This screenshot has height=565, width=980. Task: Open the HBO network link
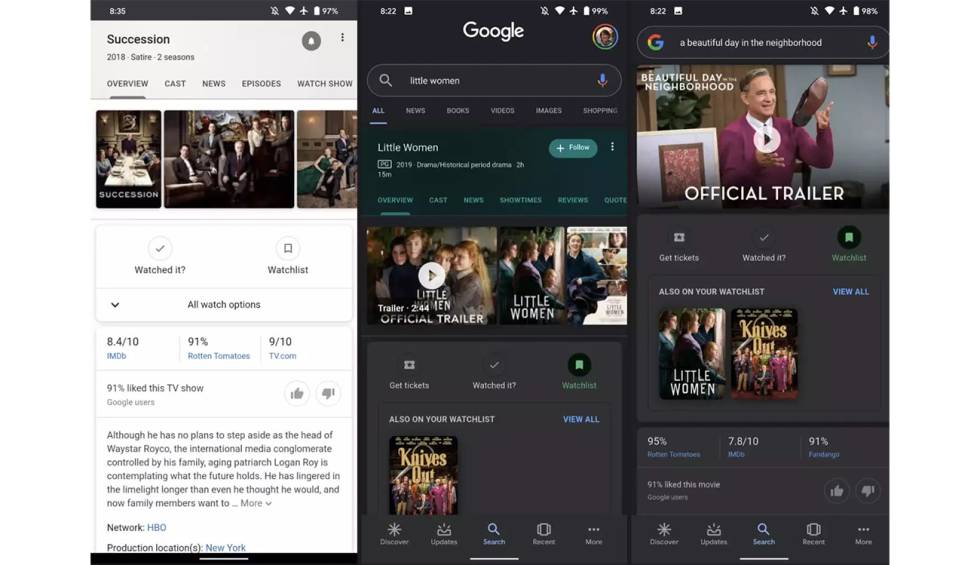tap(157, 528)
